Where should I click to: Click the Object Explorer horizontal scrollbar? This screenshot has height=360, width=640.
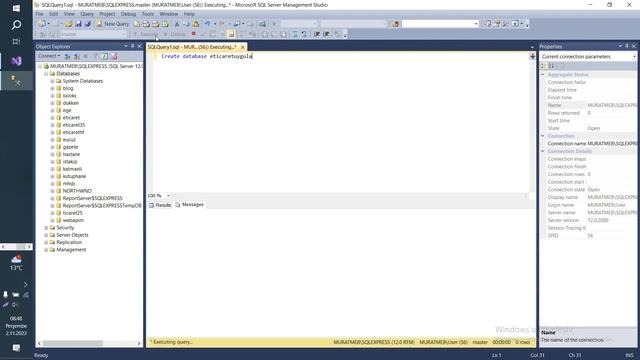pyautogui.click(x=89, y=343)
